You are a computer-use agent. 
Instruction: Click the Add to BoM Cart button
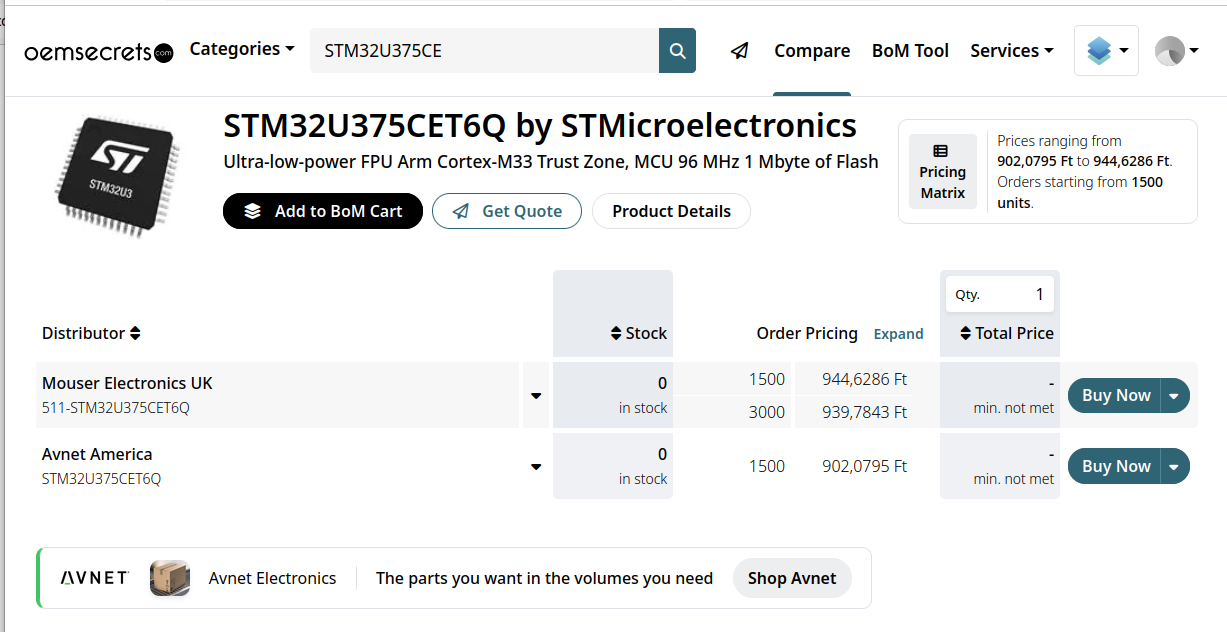coord(323,211)
